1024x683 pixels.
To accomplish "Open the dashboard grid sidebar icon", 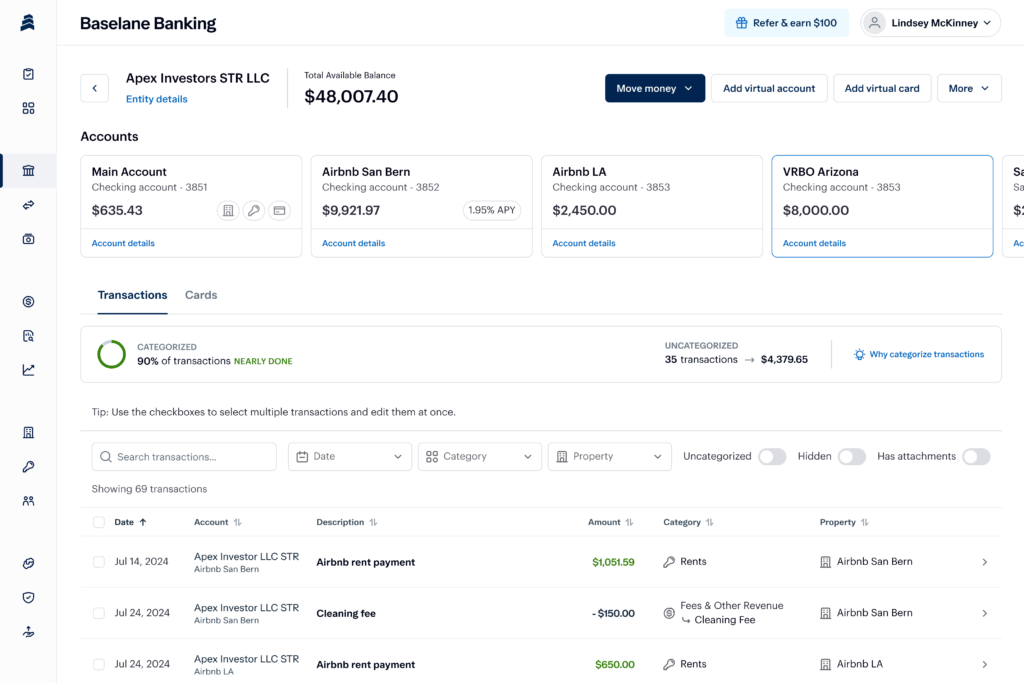I will click(28, 108).
